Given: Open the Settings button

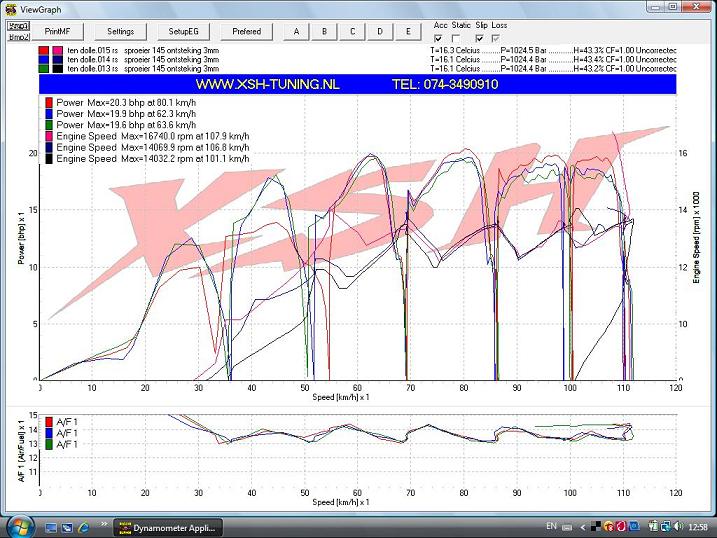Looking at the screenshot, I should pos(121,32).
